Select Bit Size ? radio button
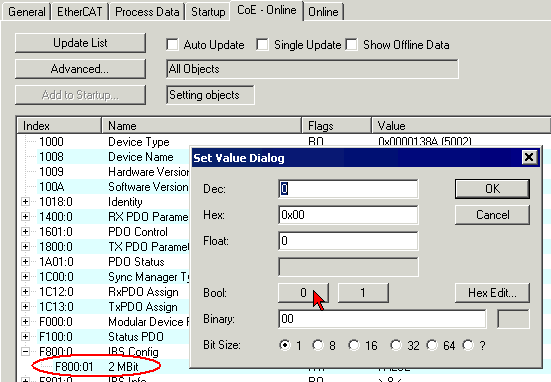The image size is (551, 382). [x=468, y=345]
